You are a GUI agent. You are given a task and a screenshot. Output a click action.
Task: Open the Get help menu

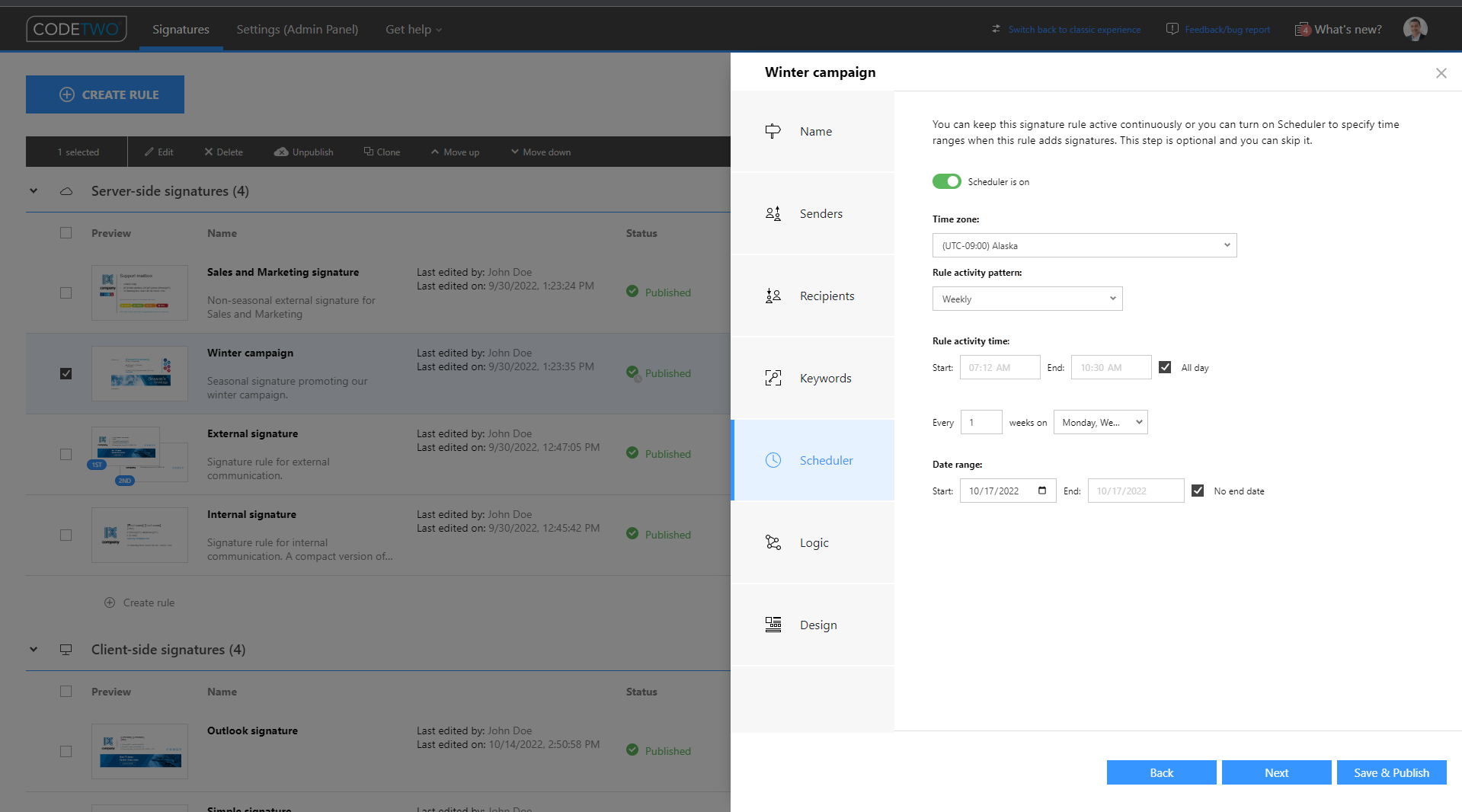412,29
